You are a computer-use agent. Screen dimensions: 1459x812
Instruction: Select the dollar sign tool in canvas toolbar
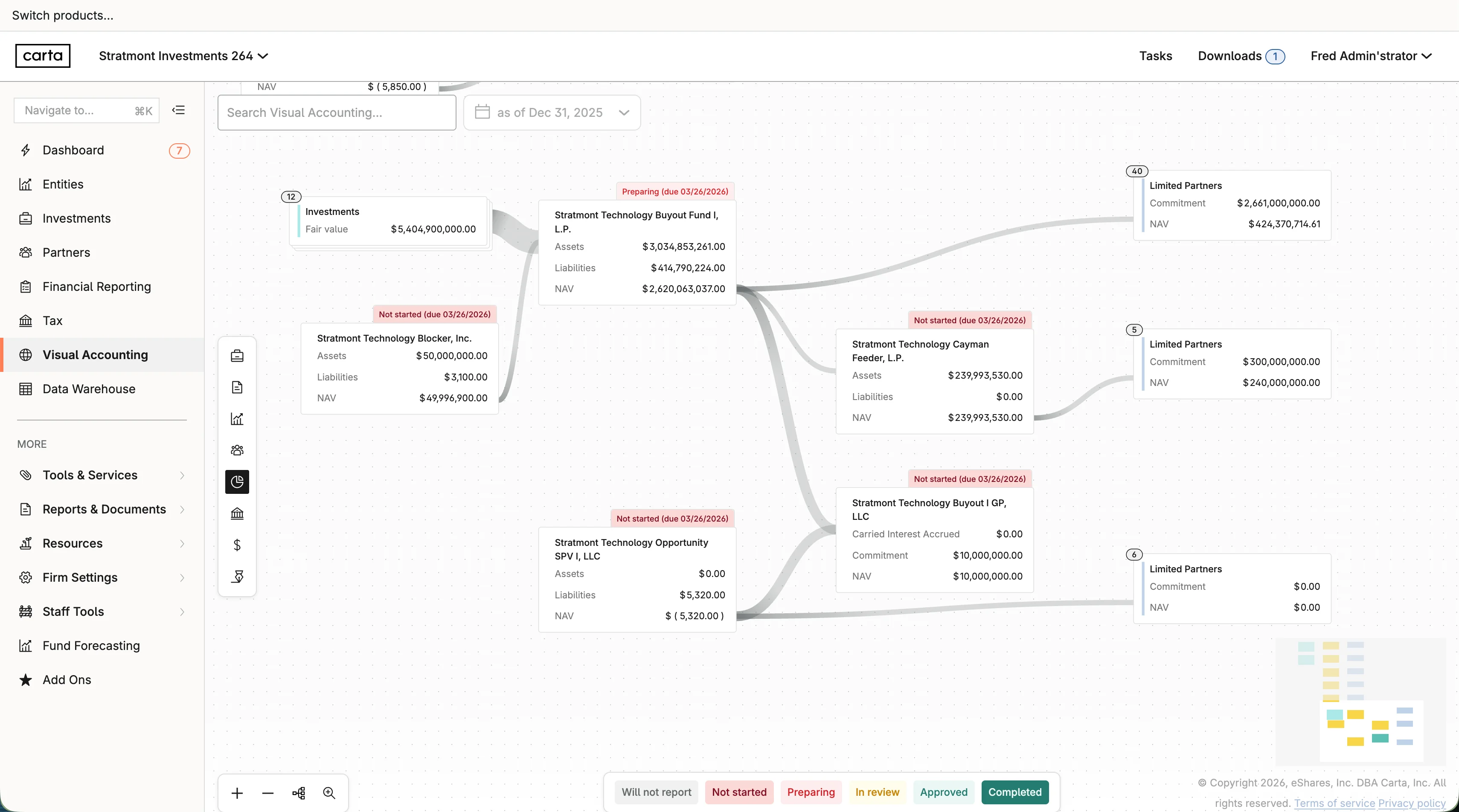tap(237, 545)
